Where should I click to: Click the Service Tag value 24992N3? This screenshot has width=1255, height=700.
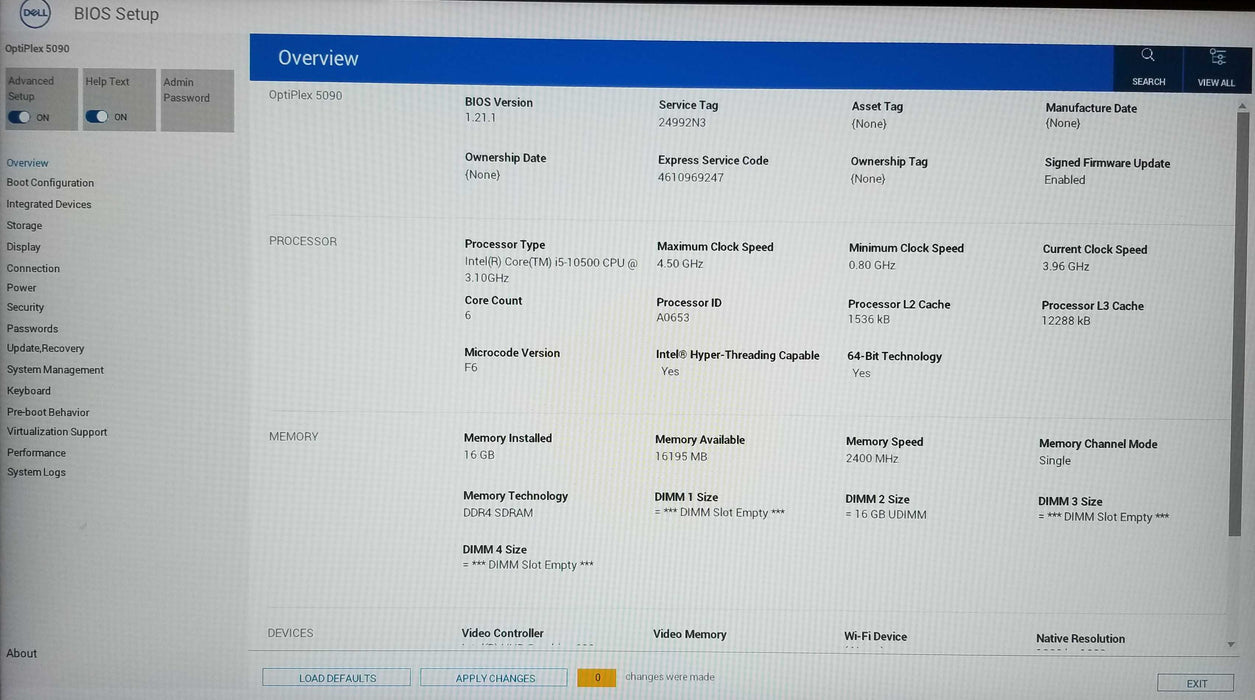[x=682, y=122]
